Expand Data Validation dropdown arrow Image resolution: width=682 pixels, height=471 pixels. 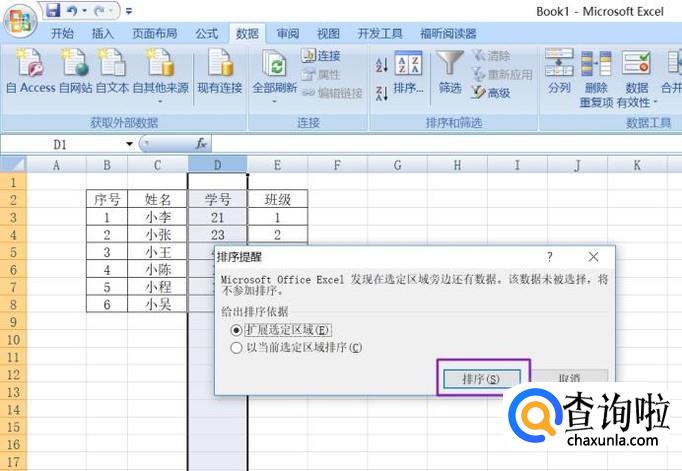pyautogui.click(x=655, y=103)
